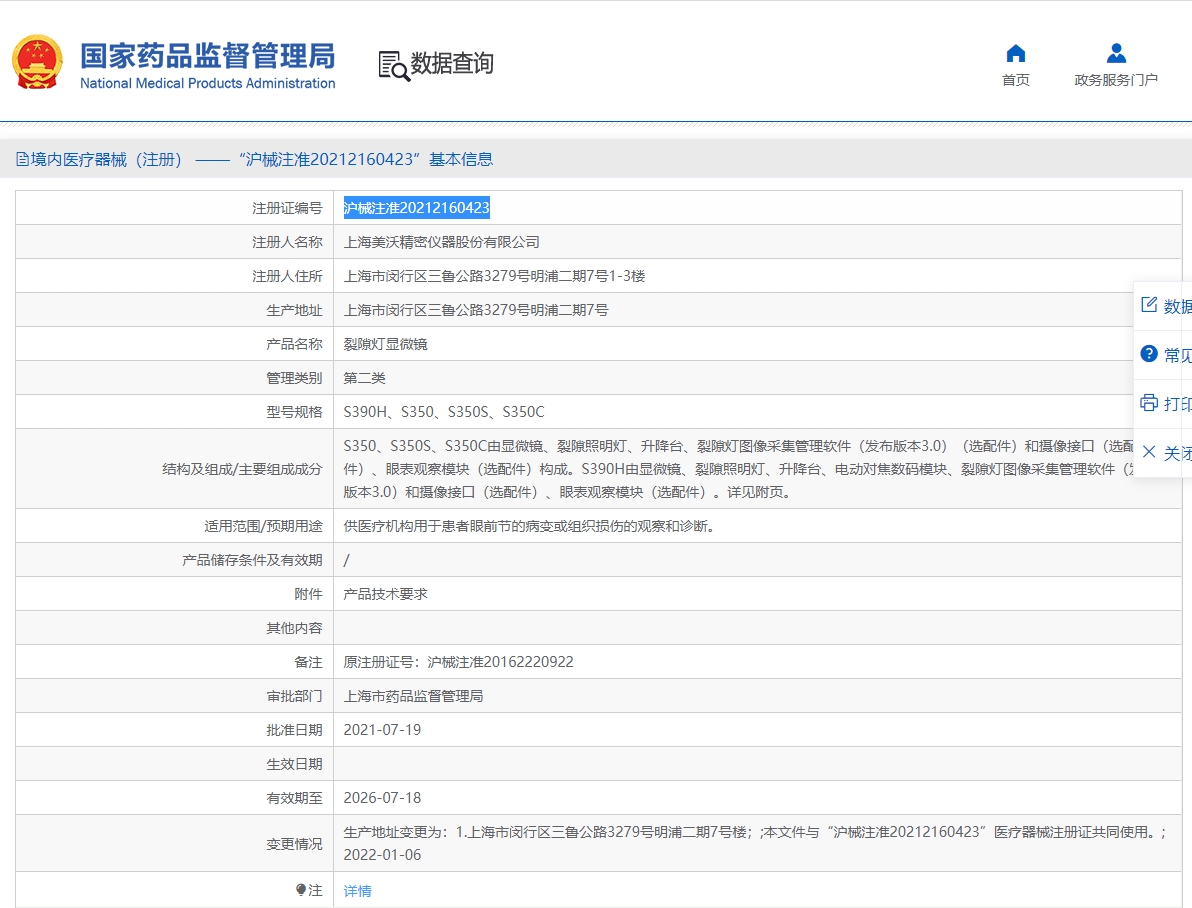
Task: Open the question mark help icon
Action: (1149, 354)
